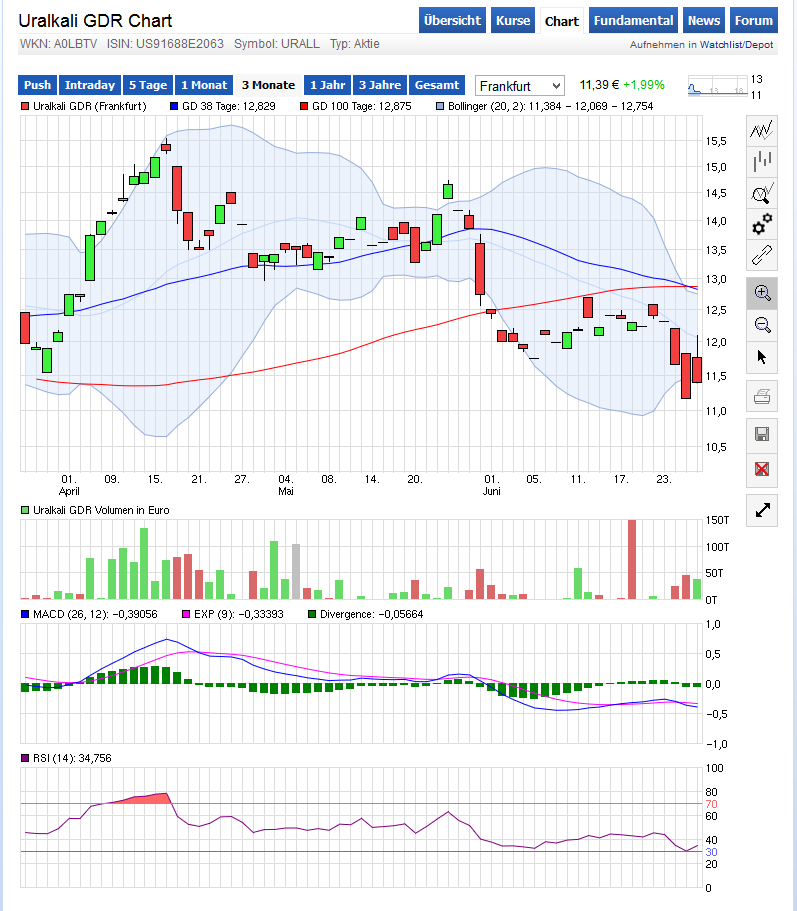
Task: Switch to 1 Monat timeframe
Action: (204, 85)
